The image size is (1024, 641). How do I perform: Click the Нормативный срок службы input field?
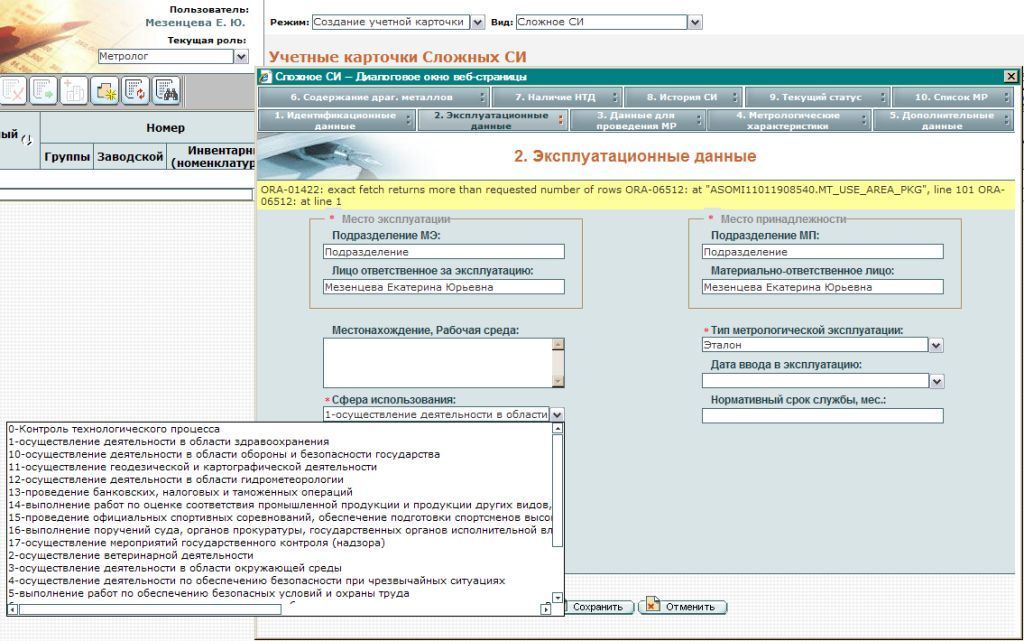(x=822, y=416)
